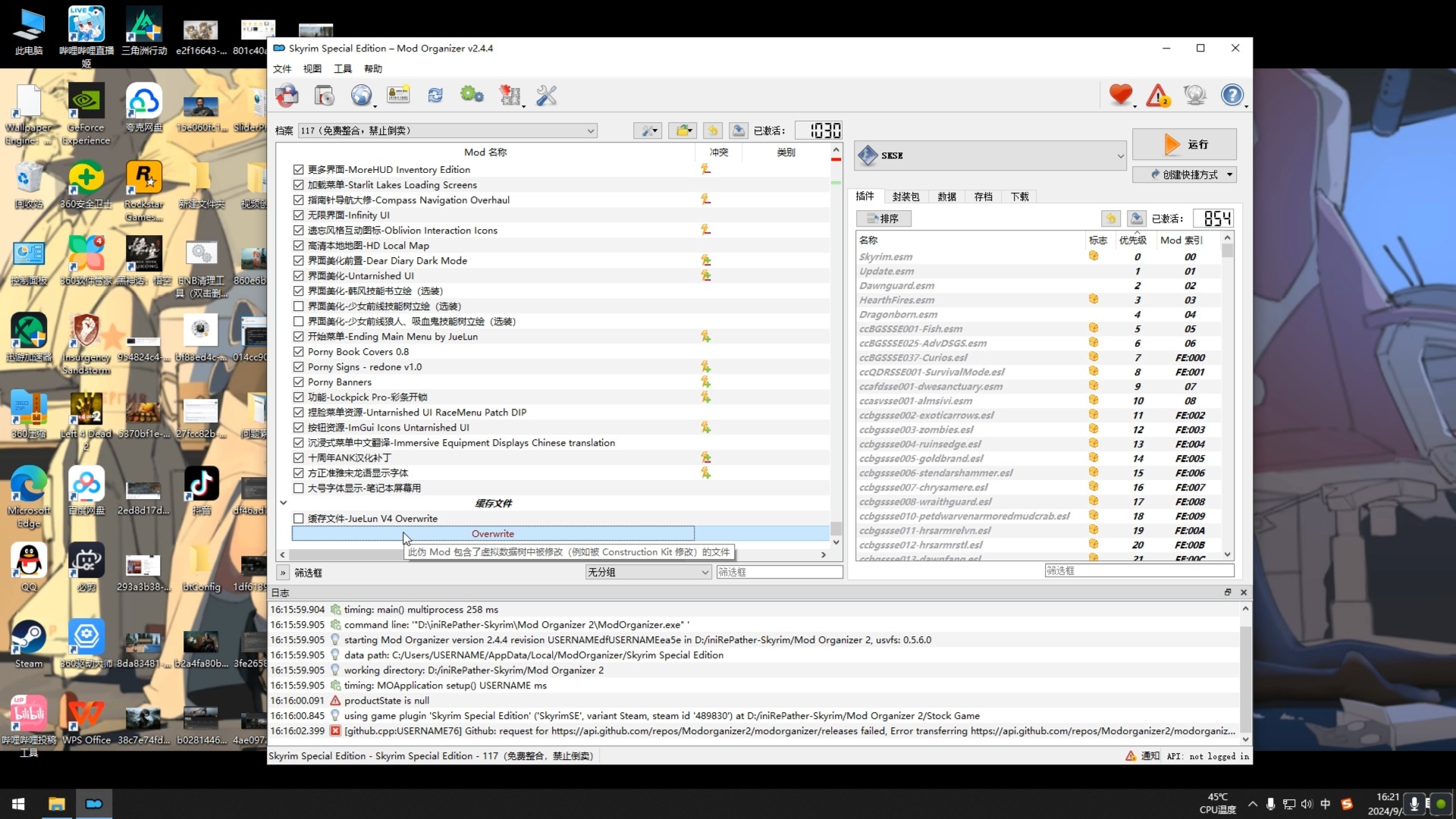
Task: Click the restore backup icon in plugins pane
Action: click(1111, 218)
